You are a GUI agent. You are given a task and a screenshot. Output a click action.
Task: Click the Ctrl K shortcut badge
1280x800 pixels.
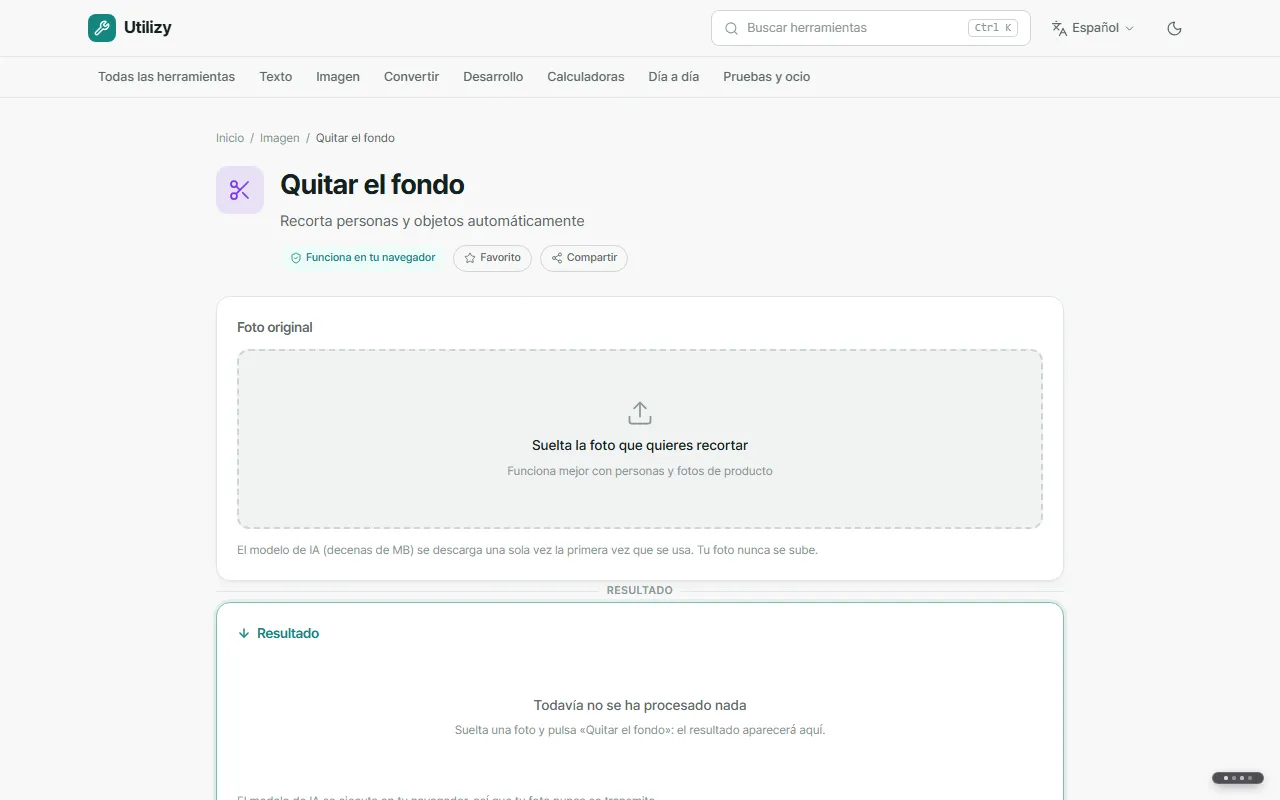click(993, 28)
